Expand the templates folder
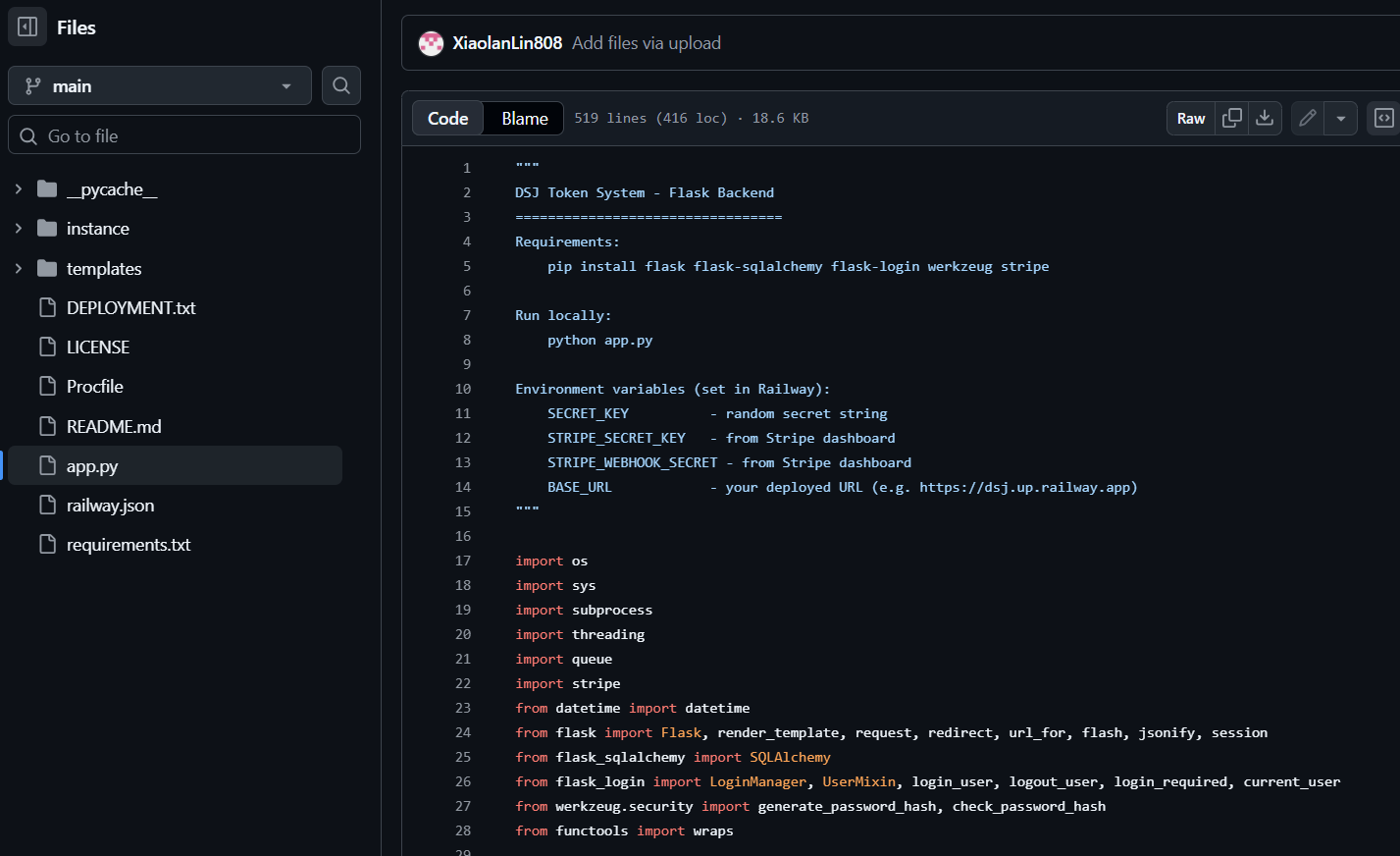Screen dimensions: 1400x856 18,268
